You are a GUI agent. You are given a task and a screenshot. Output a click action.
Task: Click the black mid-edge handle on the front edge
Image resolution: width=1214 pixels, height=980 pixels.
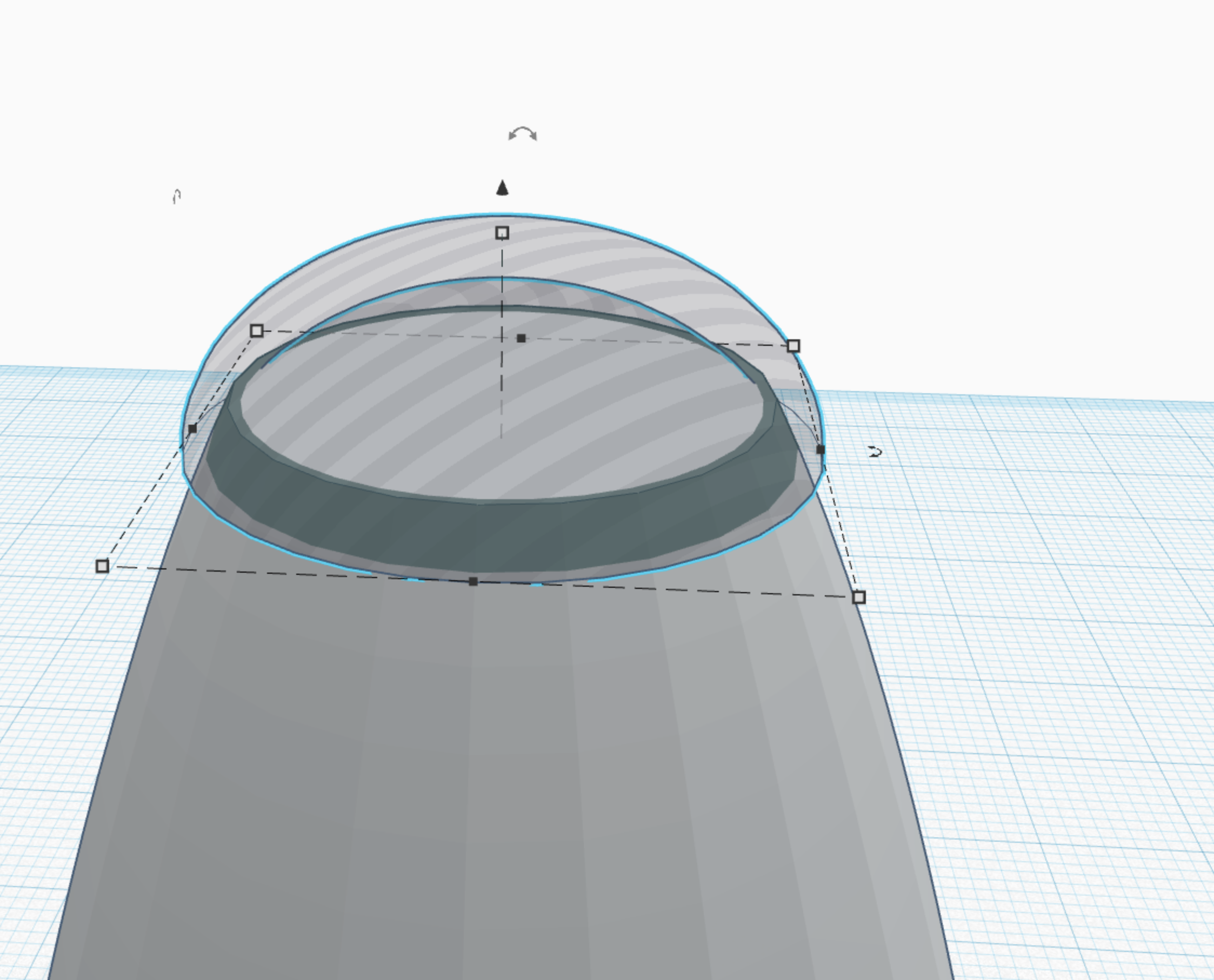point(473,581)
